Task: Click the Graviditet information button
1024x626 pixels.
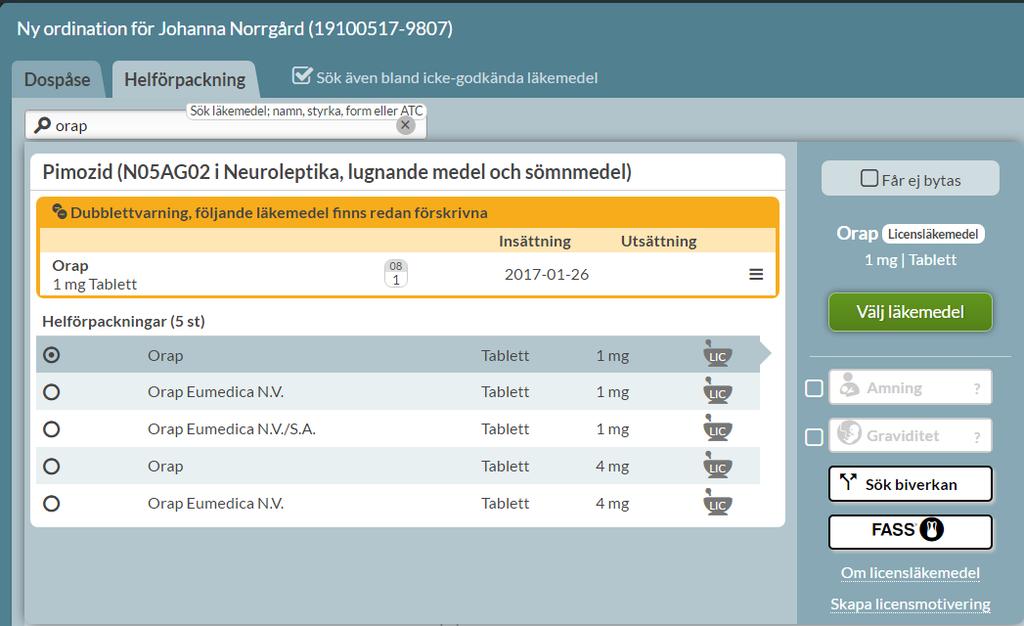Action: [910, 435]
